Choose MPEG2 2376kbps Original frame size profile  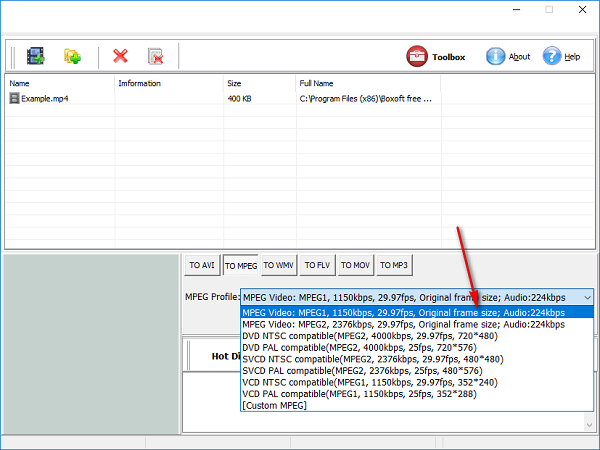417,324
